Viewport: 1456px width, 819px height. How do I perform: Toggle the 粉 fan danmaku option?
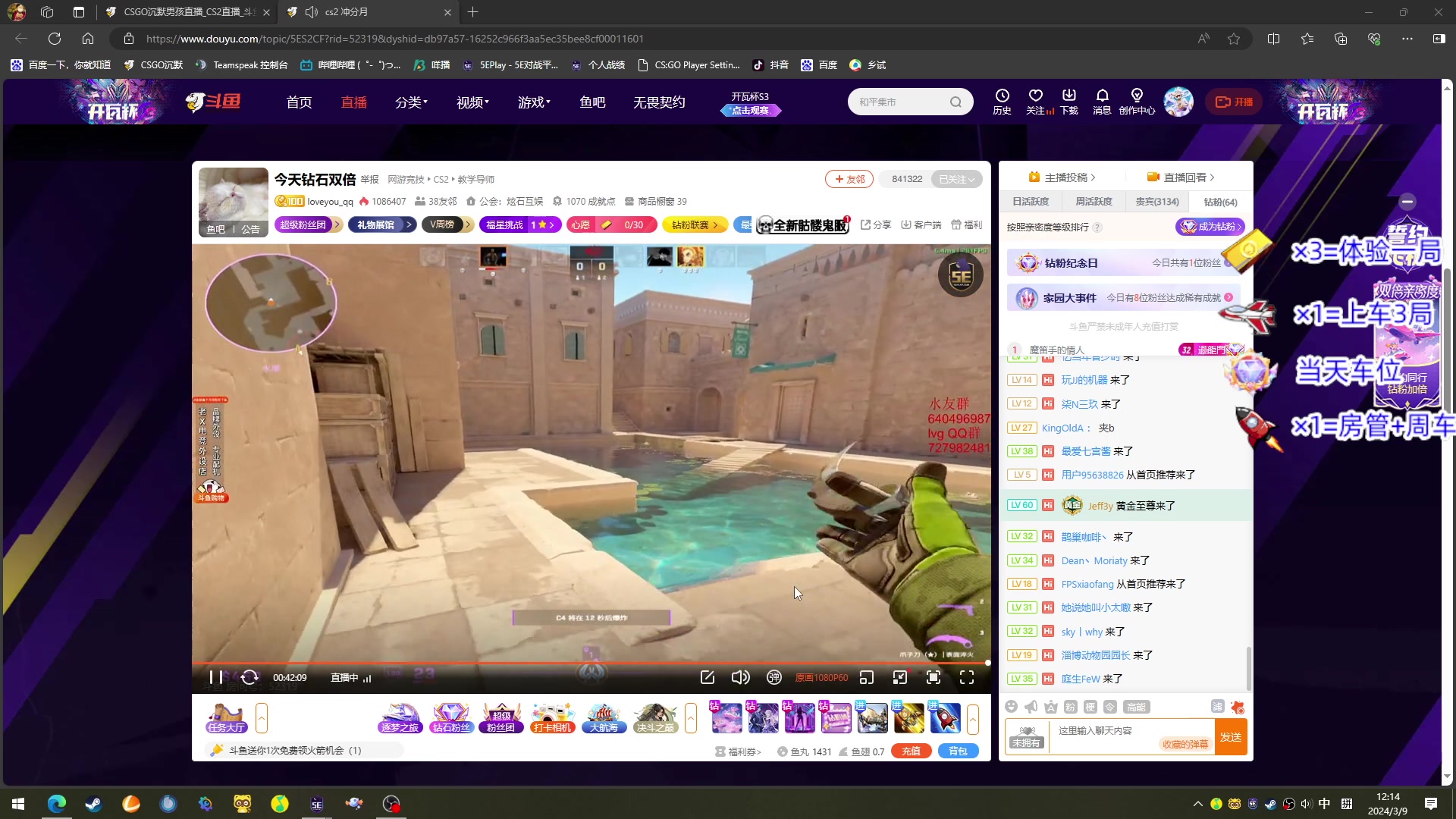tap(1070, 707)
